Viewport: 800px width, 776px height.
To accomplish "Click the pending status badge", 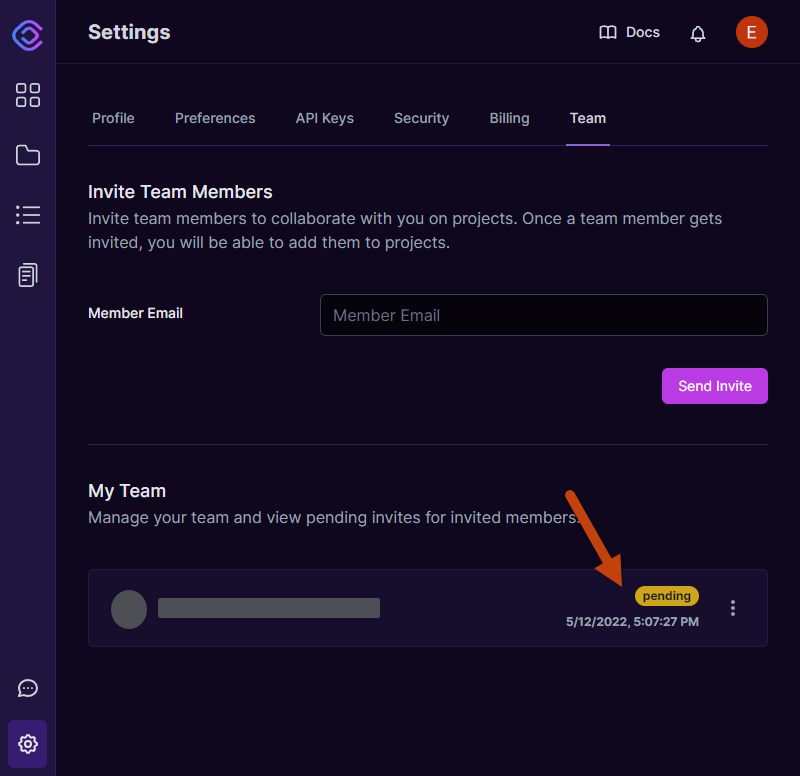I will click(666, 596).
